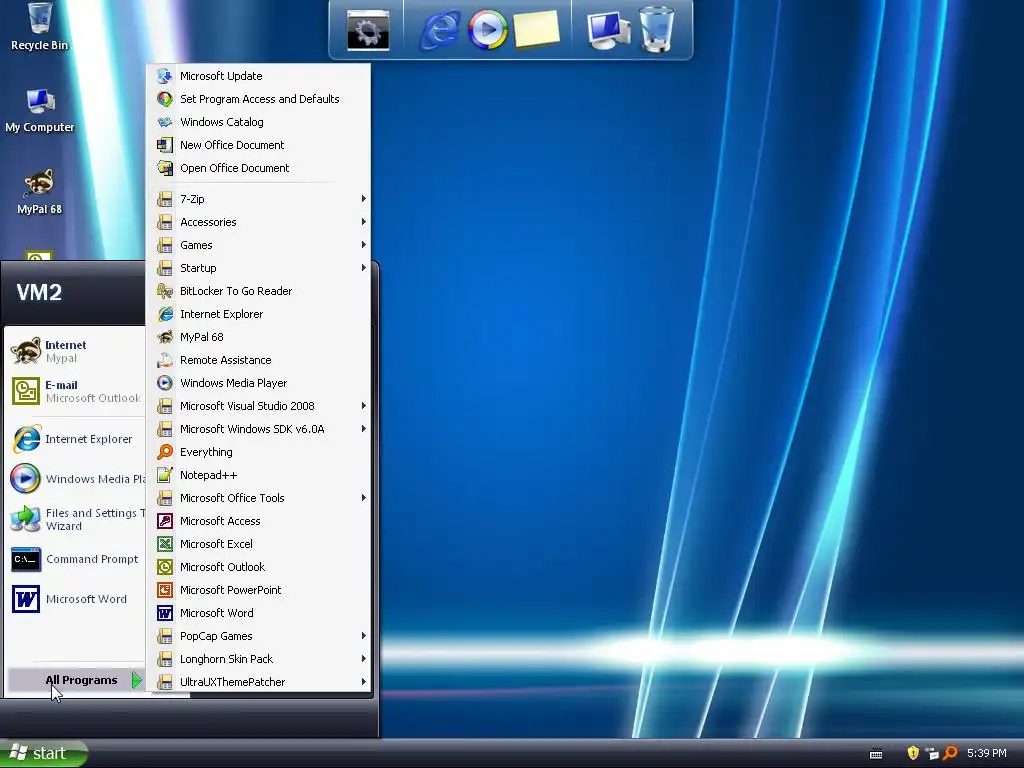Click the Command Prompt icon in start menu
1024x768 pixels.
26,560
